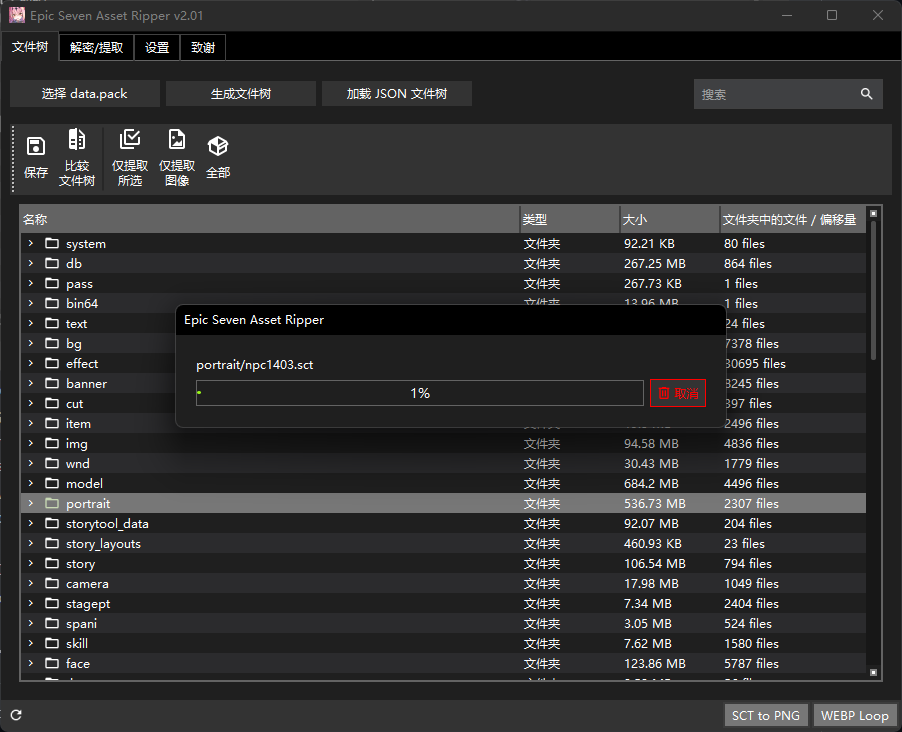The image size is (902, 732).
Task: Click the 生成文件树 button
Action: click(241, 94)
